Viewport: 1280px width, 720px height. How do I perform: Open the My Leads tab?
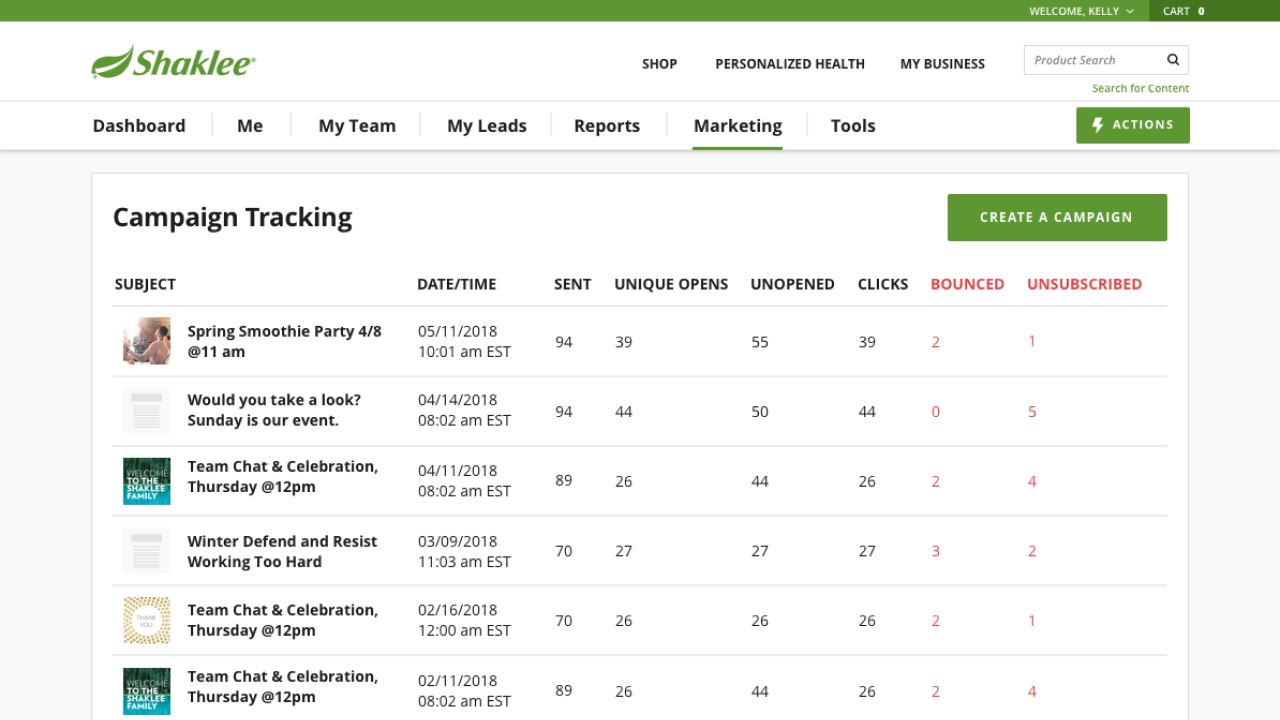click(x=486, y=126)
